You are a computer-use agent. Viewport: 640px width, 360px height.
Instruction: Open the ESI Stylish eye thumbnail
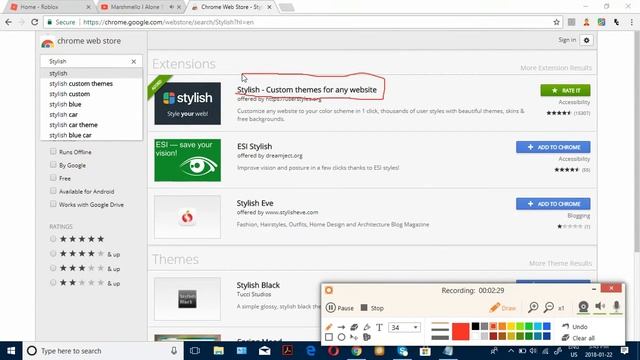187,160
